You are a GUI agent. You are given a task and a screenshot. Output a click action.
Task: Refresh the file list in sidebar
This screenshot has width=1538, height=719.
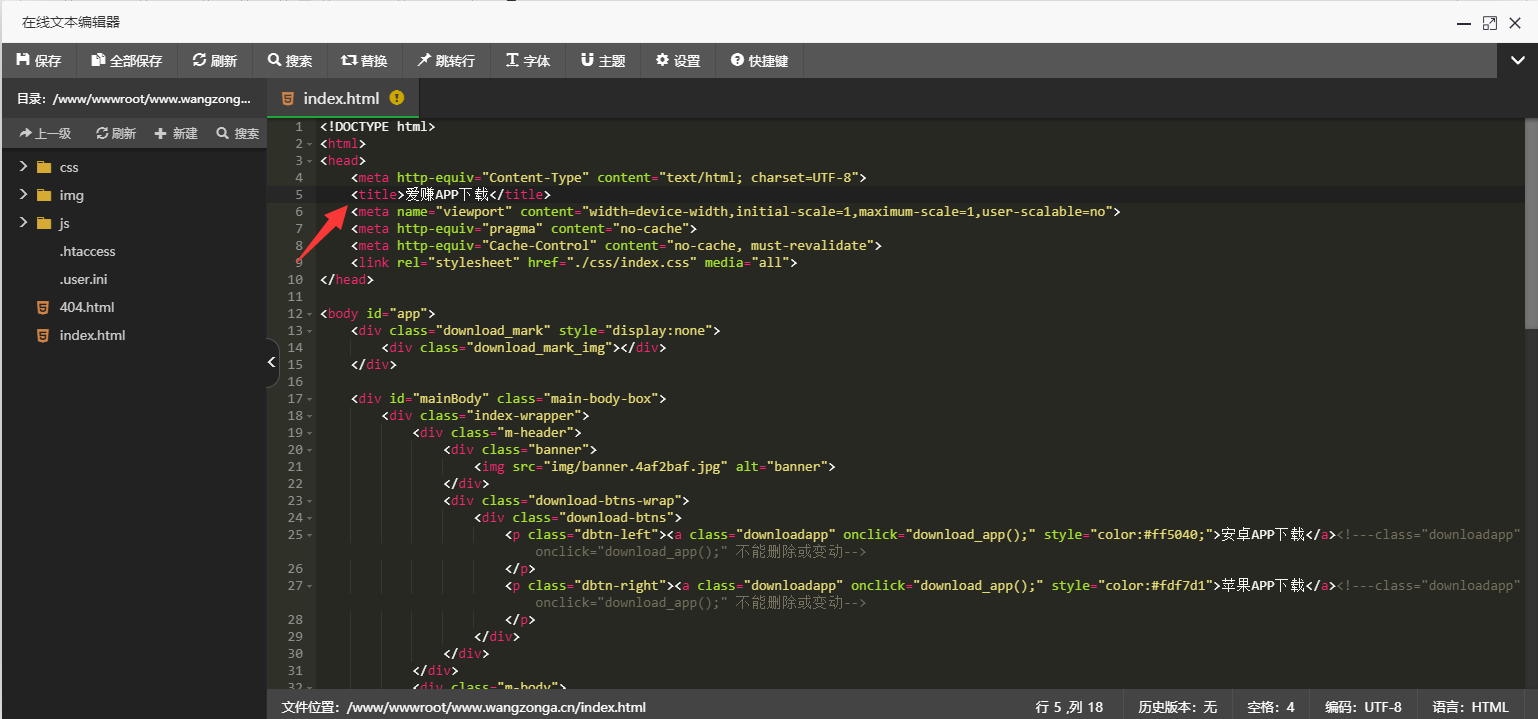pos(116,133)
